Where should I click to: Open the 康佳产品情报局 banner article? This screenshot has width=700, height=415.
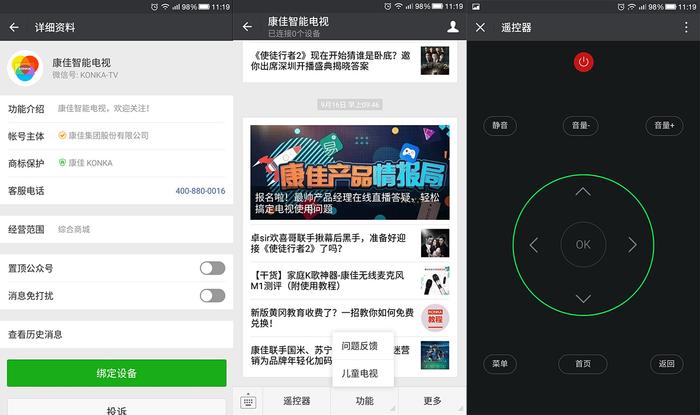(350, 172)
